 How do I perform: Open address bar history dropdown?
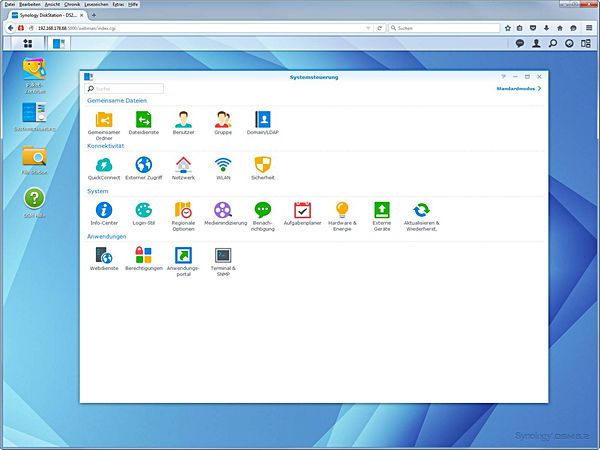pos(368,28)
